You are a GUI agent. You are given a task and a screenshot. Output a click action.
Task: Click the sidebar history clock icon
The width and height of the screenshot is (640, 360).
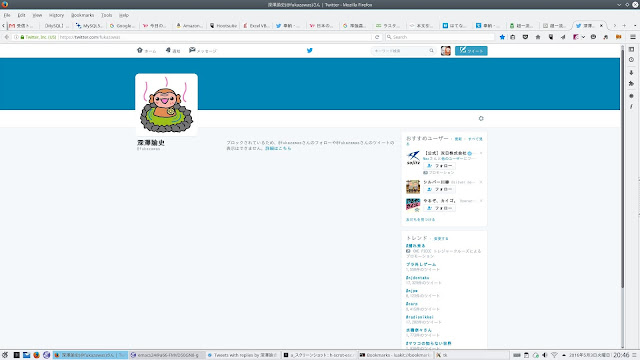631,60
